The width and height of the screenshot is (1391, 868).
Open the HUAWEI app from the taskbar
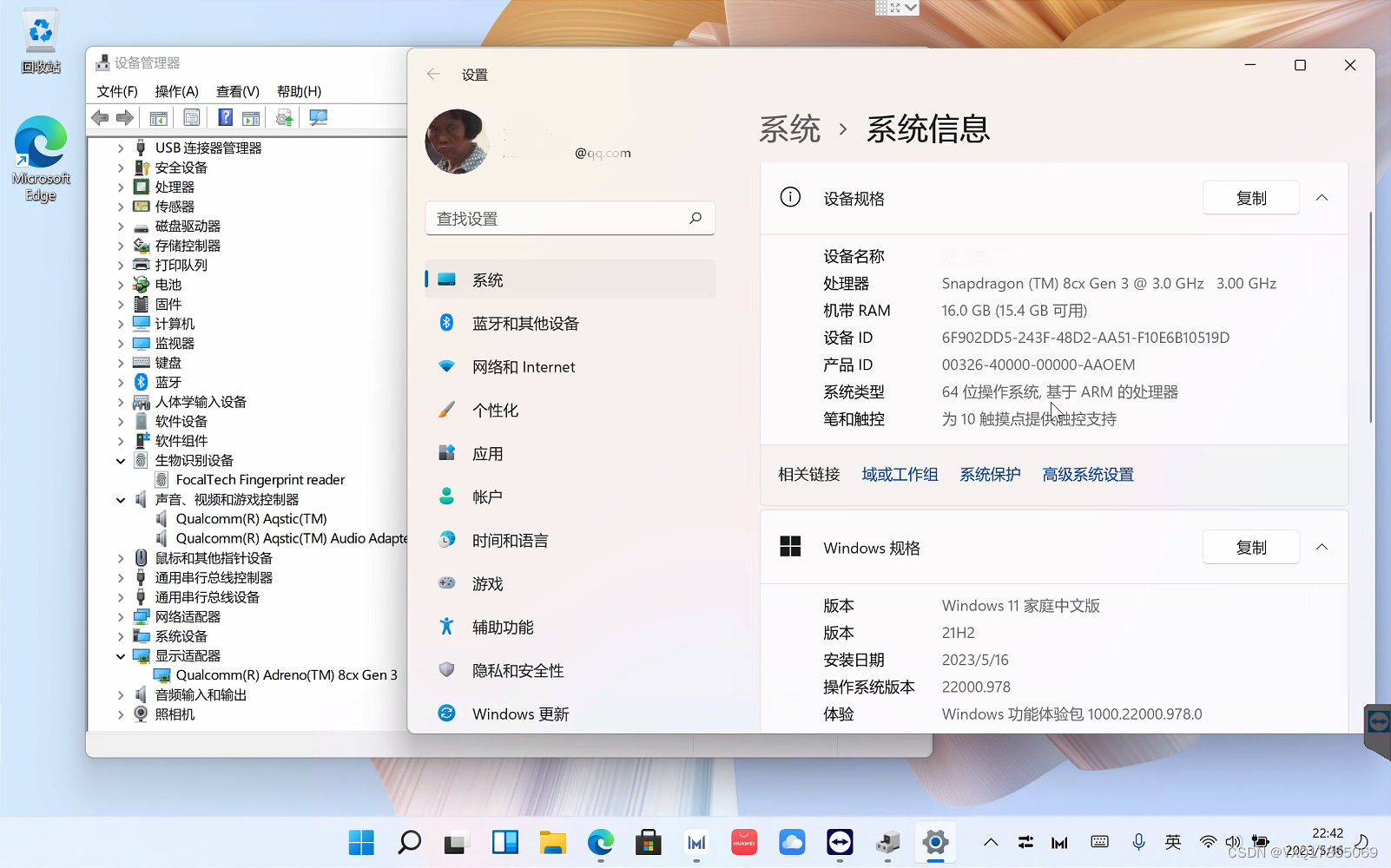[x=743, y=842]
